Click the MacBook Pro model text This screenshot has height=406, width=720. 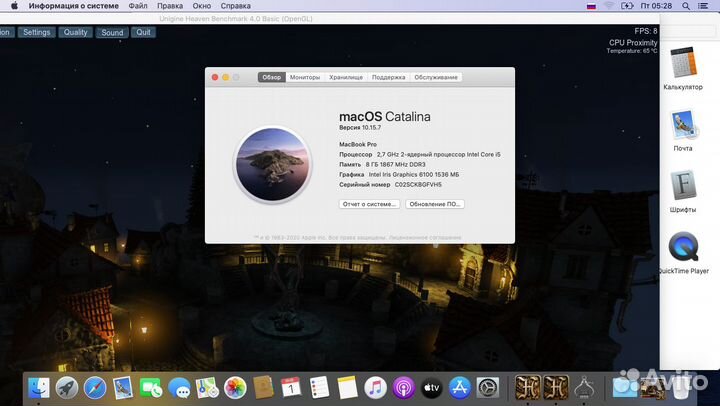[358, 144]
